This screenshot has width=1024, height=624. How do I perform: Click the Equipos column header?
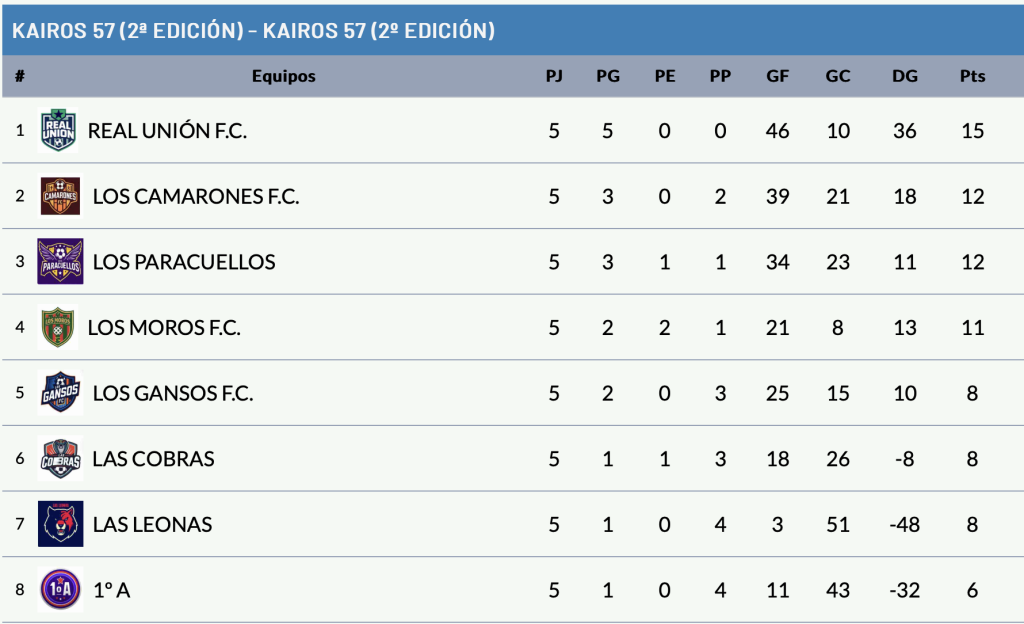(284, 76)
